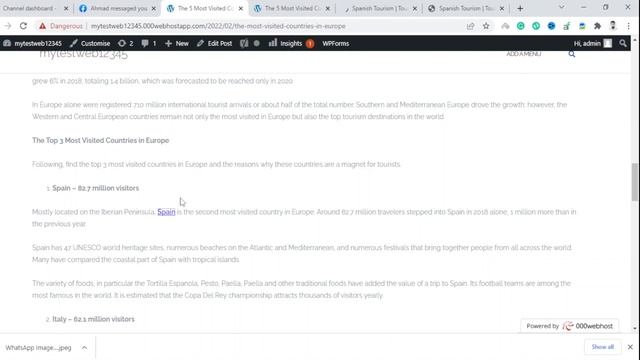Image resolution: width=640 pixels, height=360 pixels.
Task: Switch to the Channel dashboard tab
Action: 29,8
